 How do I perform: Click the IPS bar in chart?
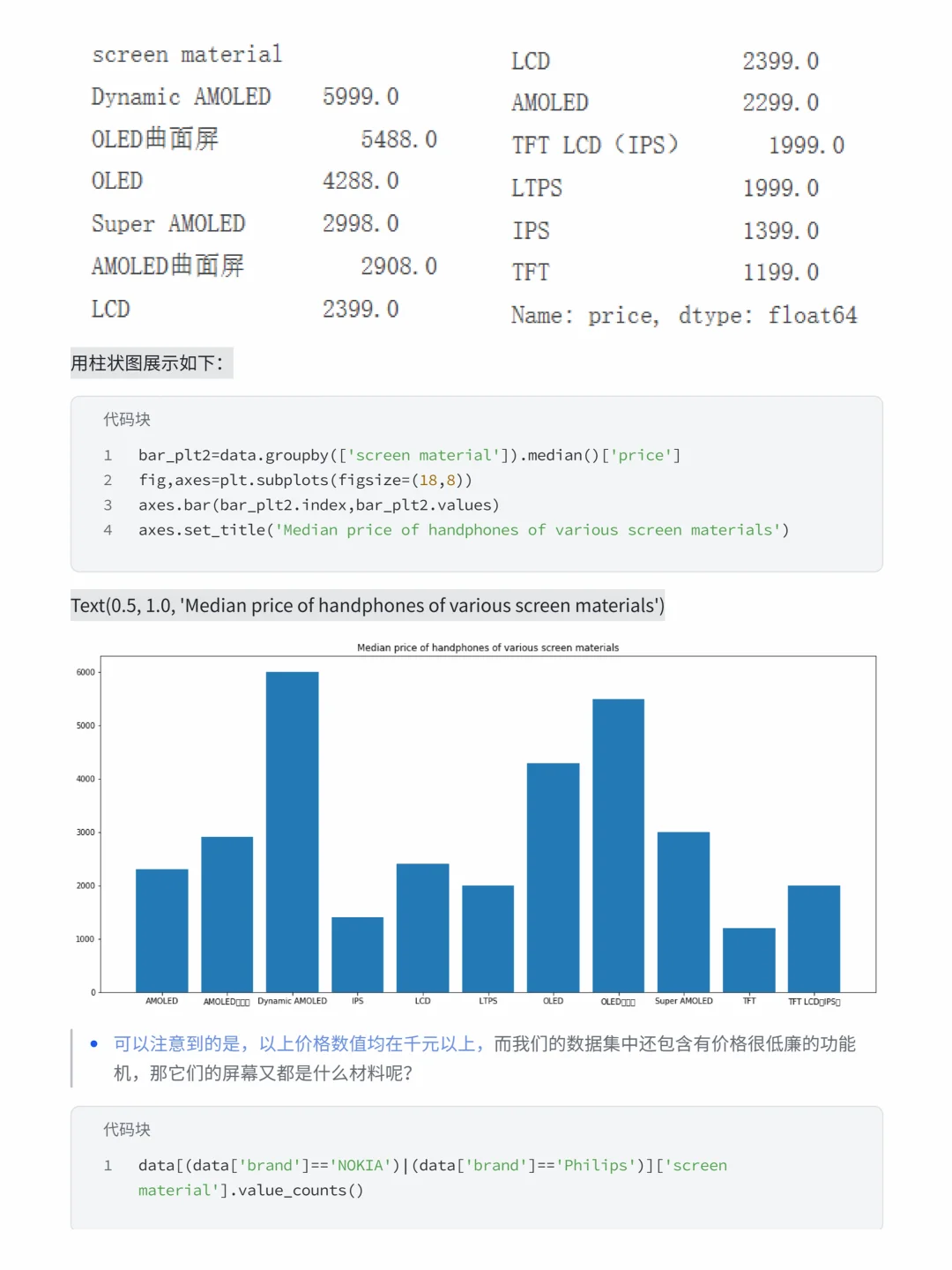pos(357,954)
